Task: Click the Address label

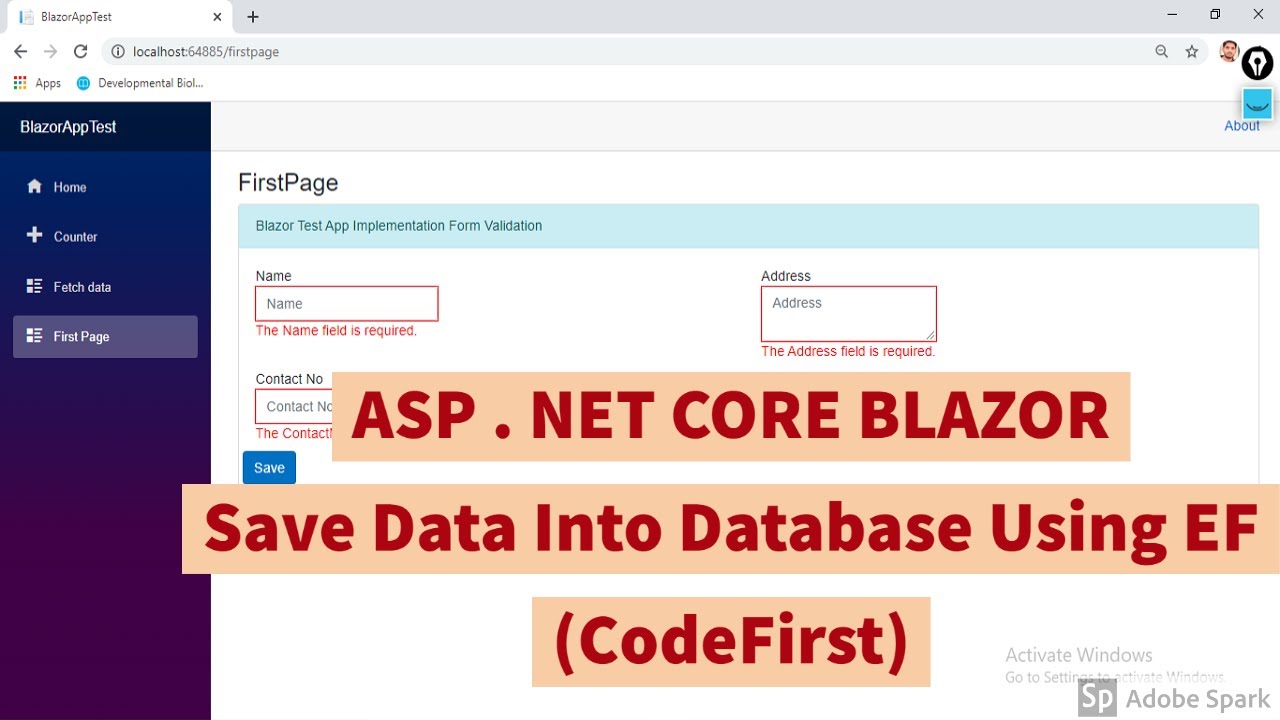Action: [786, 276]
